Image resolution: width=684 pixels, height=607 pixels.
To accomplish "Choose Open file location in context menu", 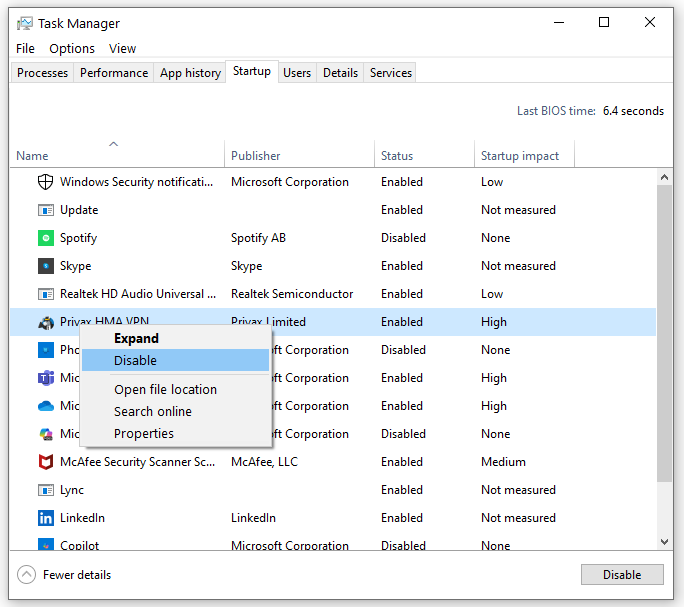I will 175,389.
